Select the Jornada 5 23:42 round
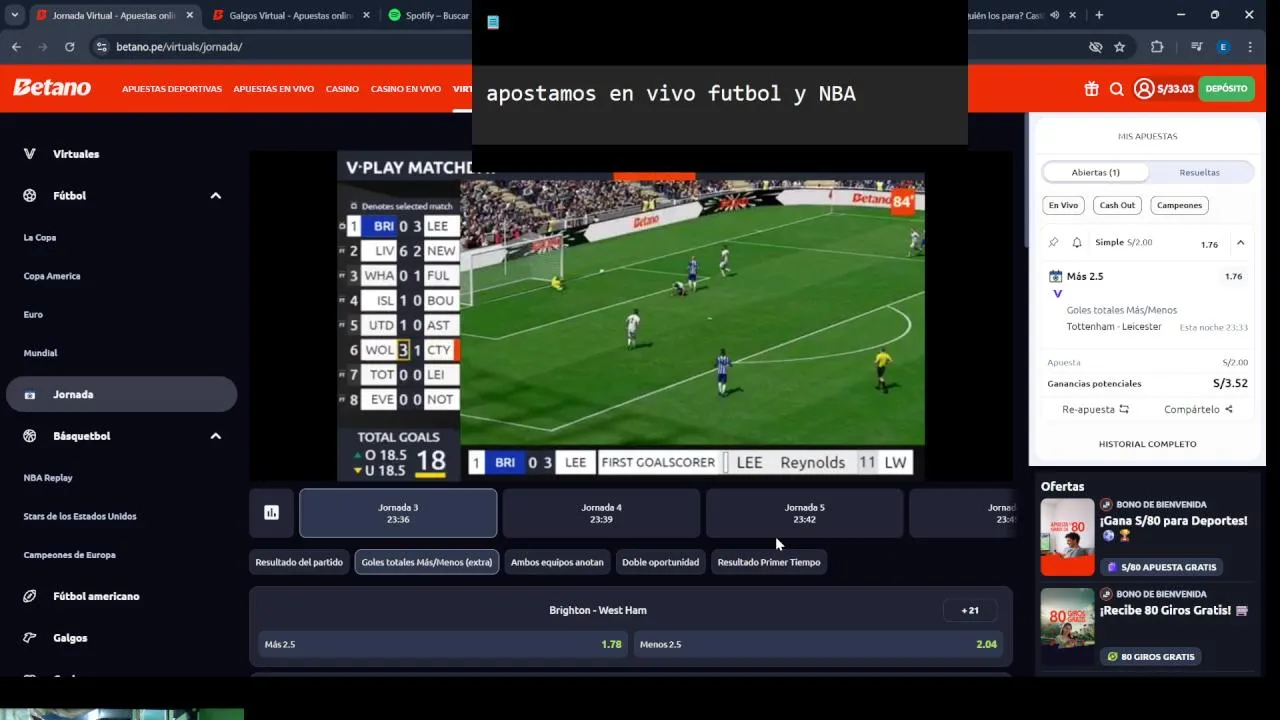This screenshot has height=720, width=1280. (804, 513)
